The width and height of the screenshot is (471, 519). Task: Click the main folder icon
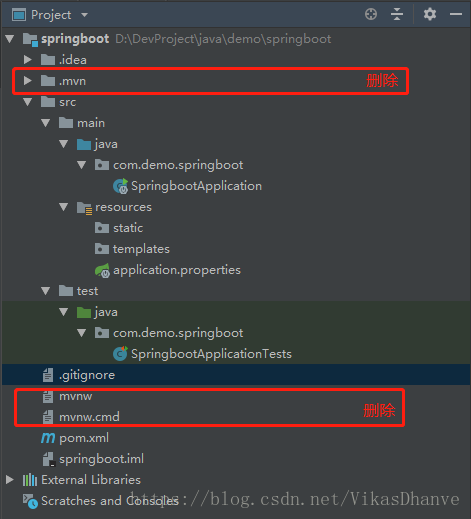pos(66,123)
